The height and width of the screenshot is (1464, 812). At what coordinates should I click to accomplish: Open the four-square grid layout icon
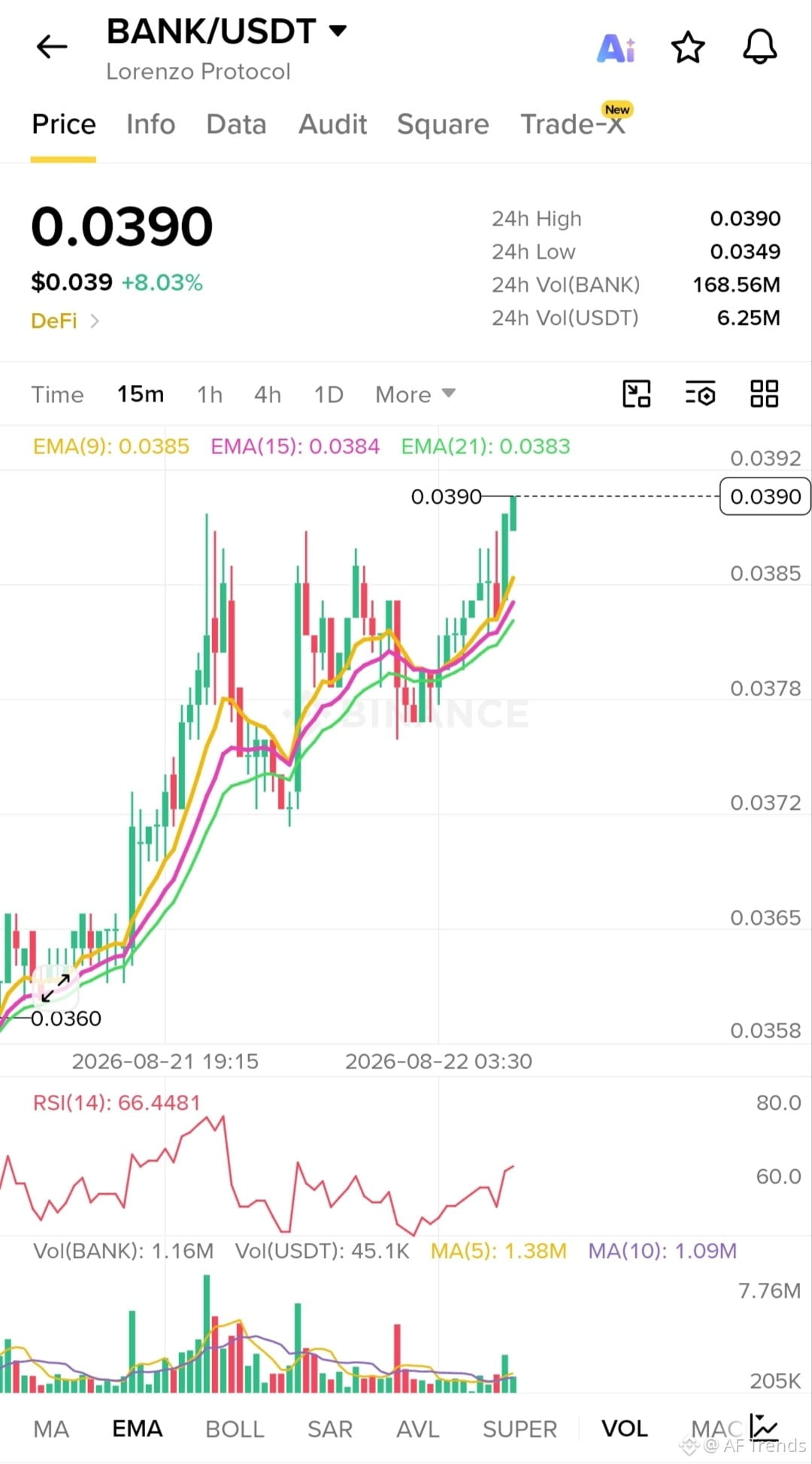tap(764, 393)
